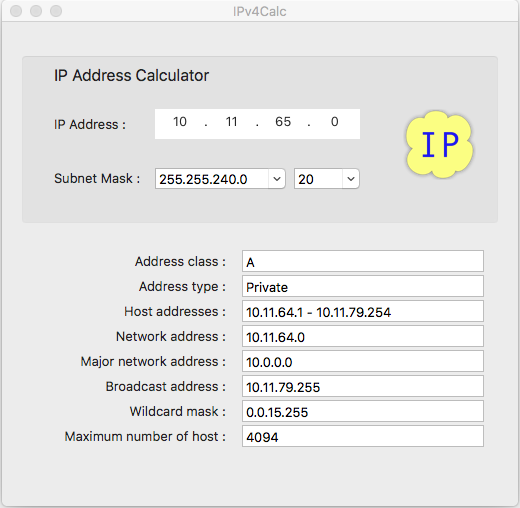Close the IPv4Calc window
Image resolution: width=520 pixels, height=508 pixels.
coord(16,11)
